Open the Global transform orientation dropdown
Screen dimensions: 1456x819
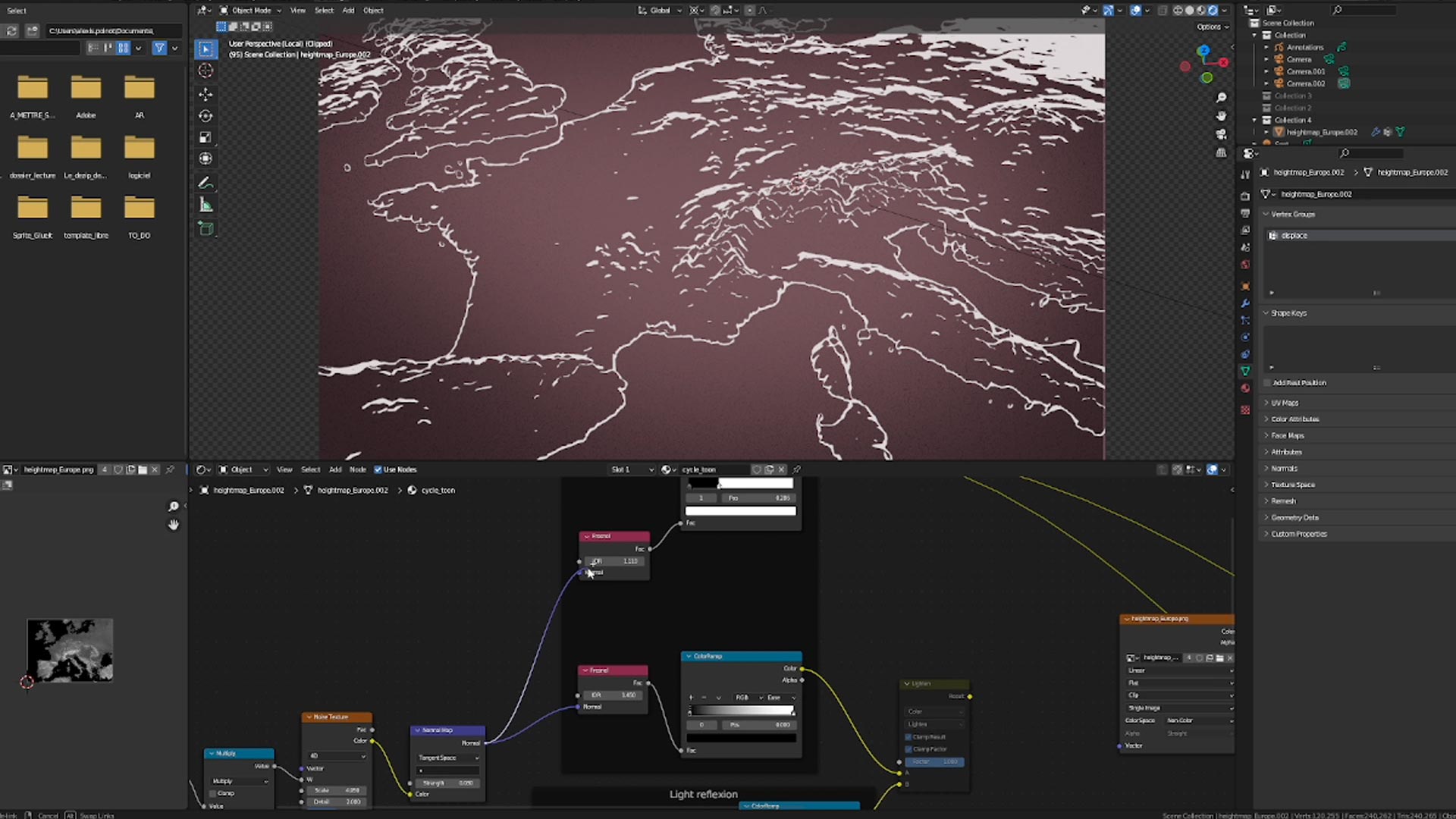tap(660, 11)
